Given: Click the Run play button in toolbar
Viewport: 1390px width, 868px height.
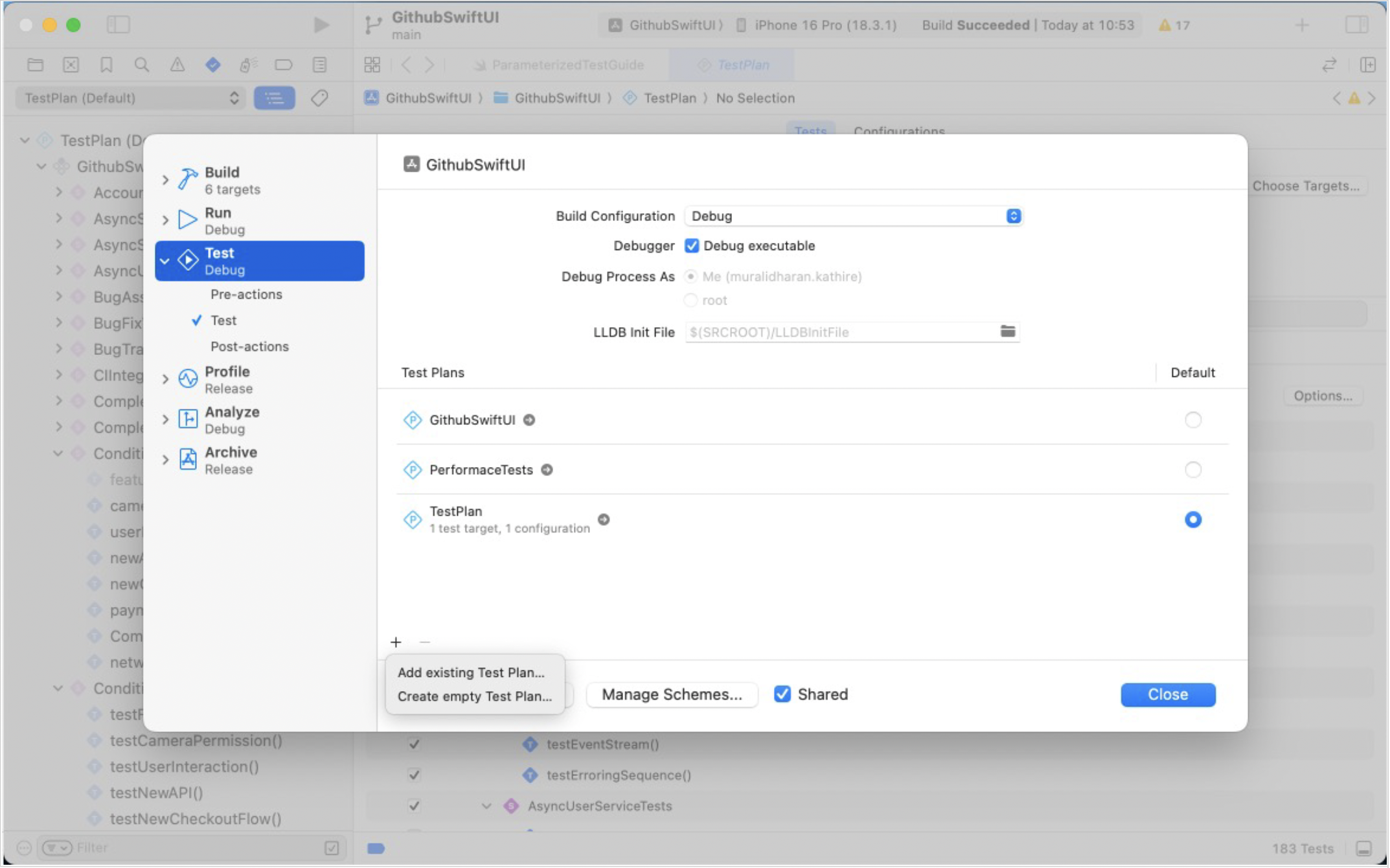Looking at the screenshot, I should point(321,25).
